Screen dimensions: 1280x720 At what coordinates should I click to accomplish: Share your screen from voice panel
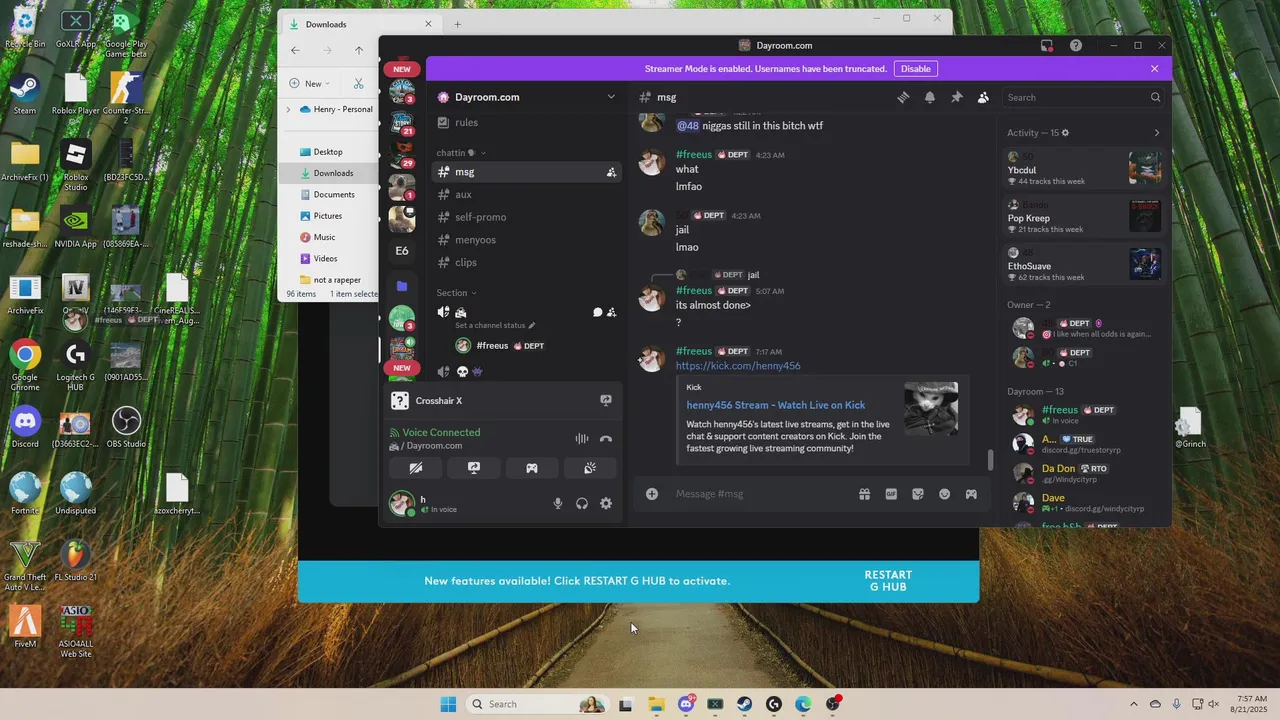click(474, 468)
